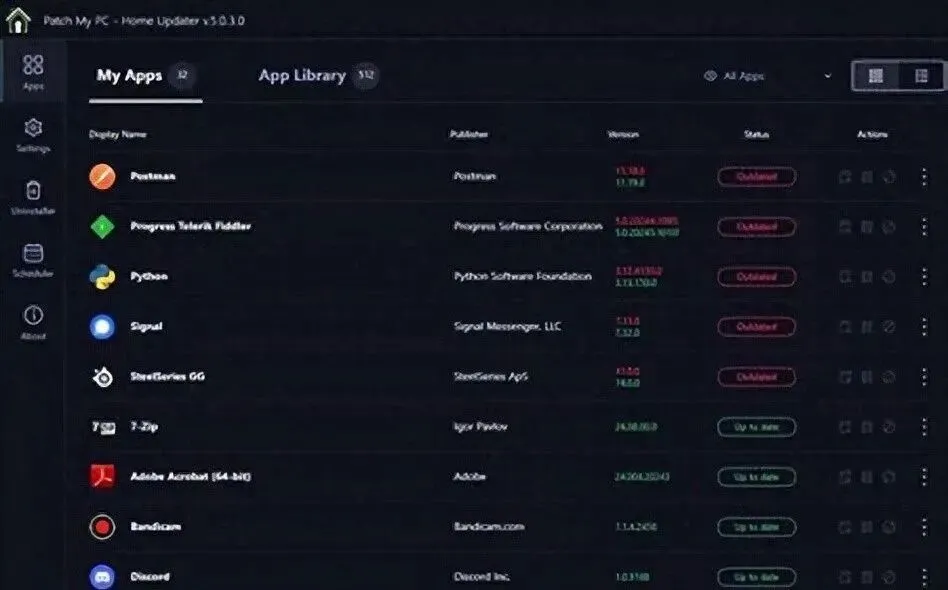948x590 pixels.
Task: Click the Signal app icon
Action: click(102, 327)
